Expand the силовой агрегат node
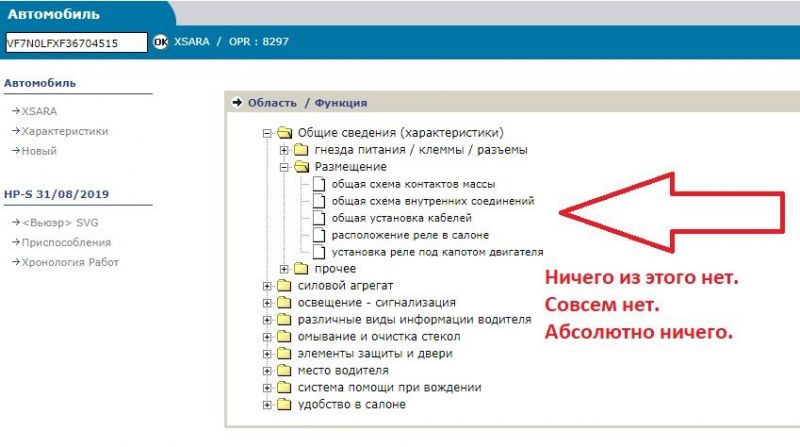This screenshot has height=447, width=800. tap(267, 286)
